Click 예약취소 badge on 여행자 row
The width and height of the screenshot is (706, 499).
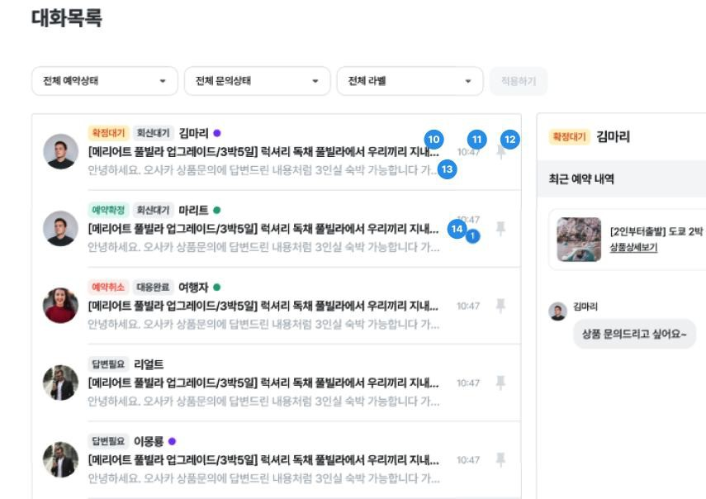107,287
